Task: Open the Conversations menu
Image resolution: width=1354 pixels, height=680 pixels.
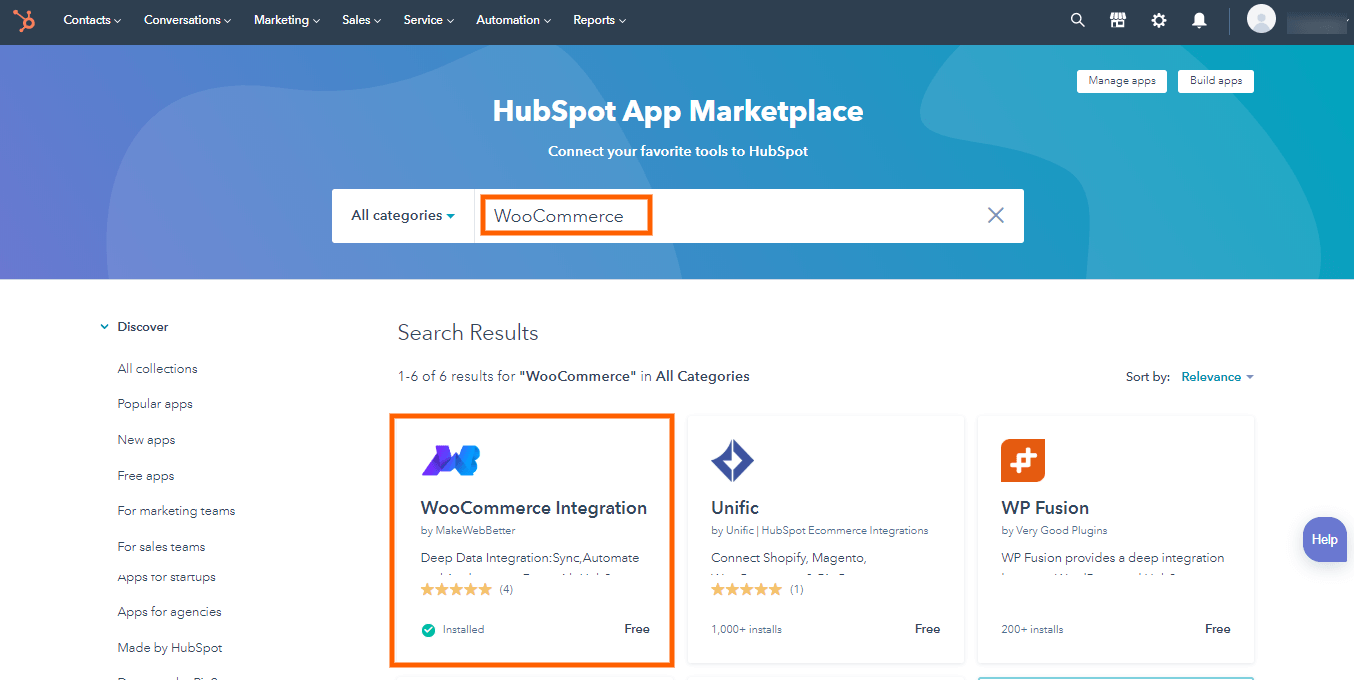Action: tap(187, 20)
